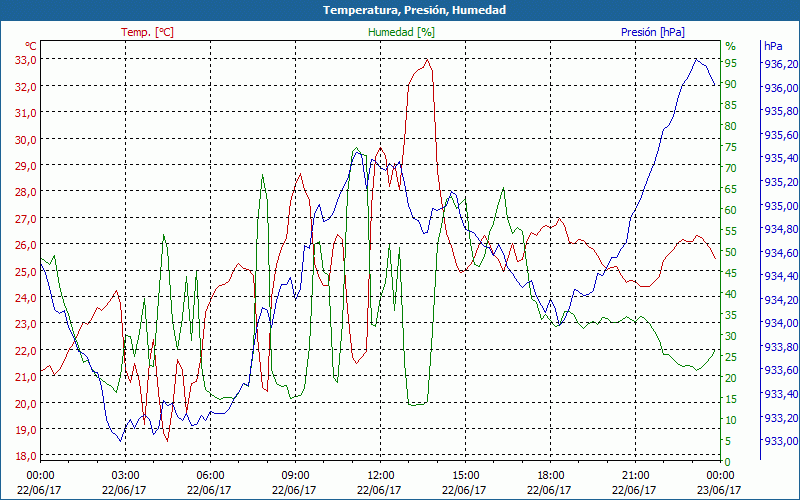Click the green "10" humidity axis value

[x=730, y=420]
